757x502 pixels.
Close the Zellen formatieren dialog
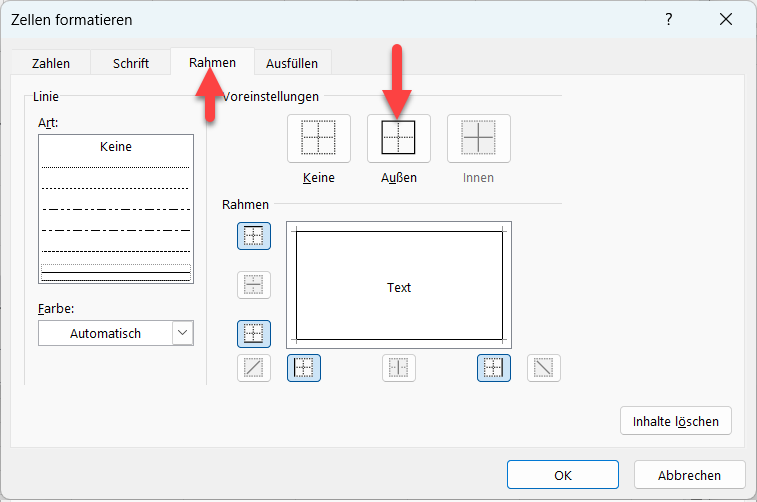tap(726, 19)
